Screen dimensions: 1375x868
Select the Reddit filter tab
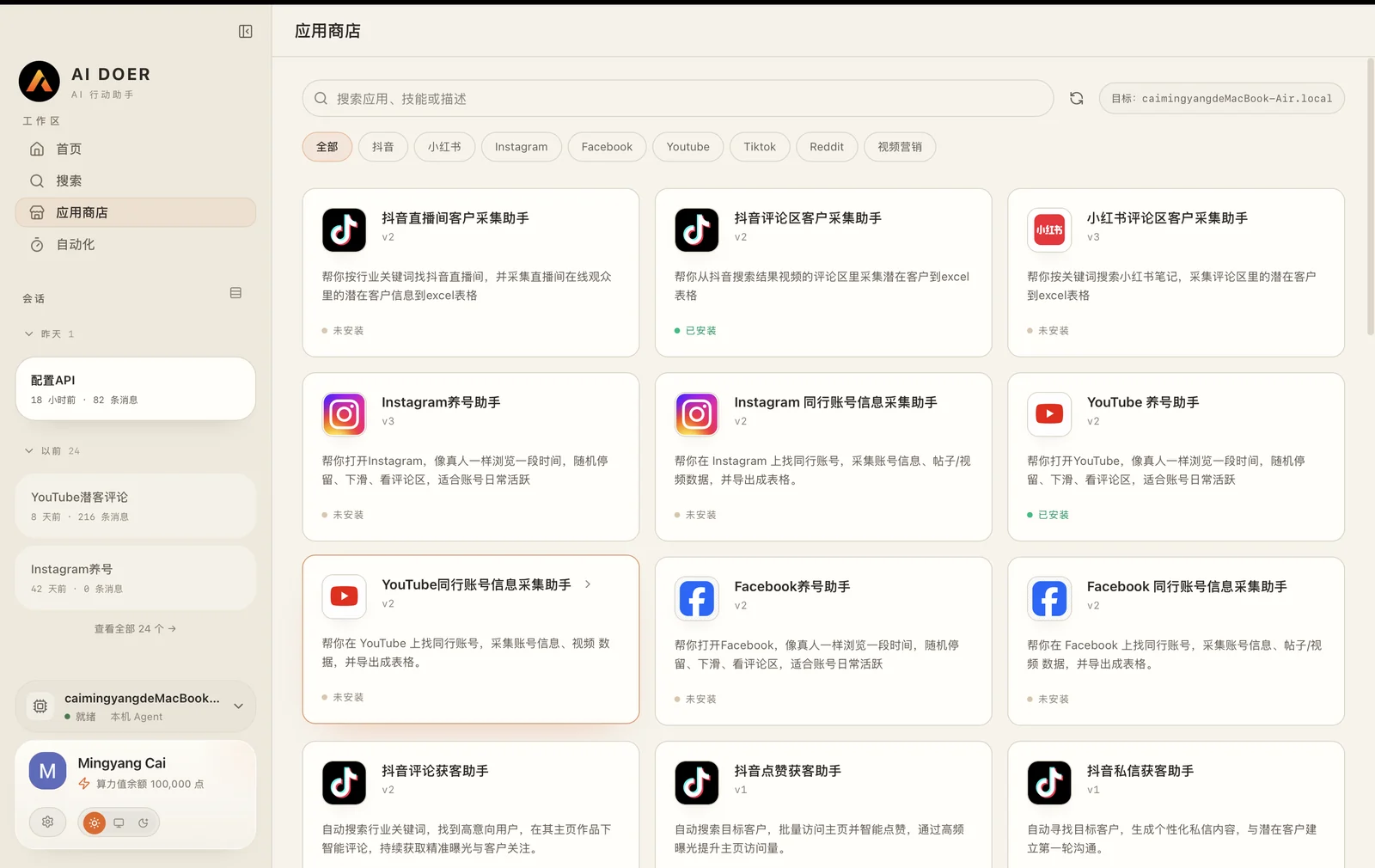click(827, 147)
